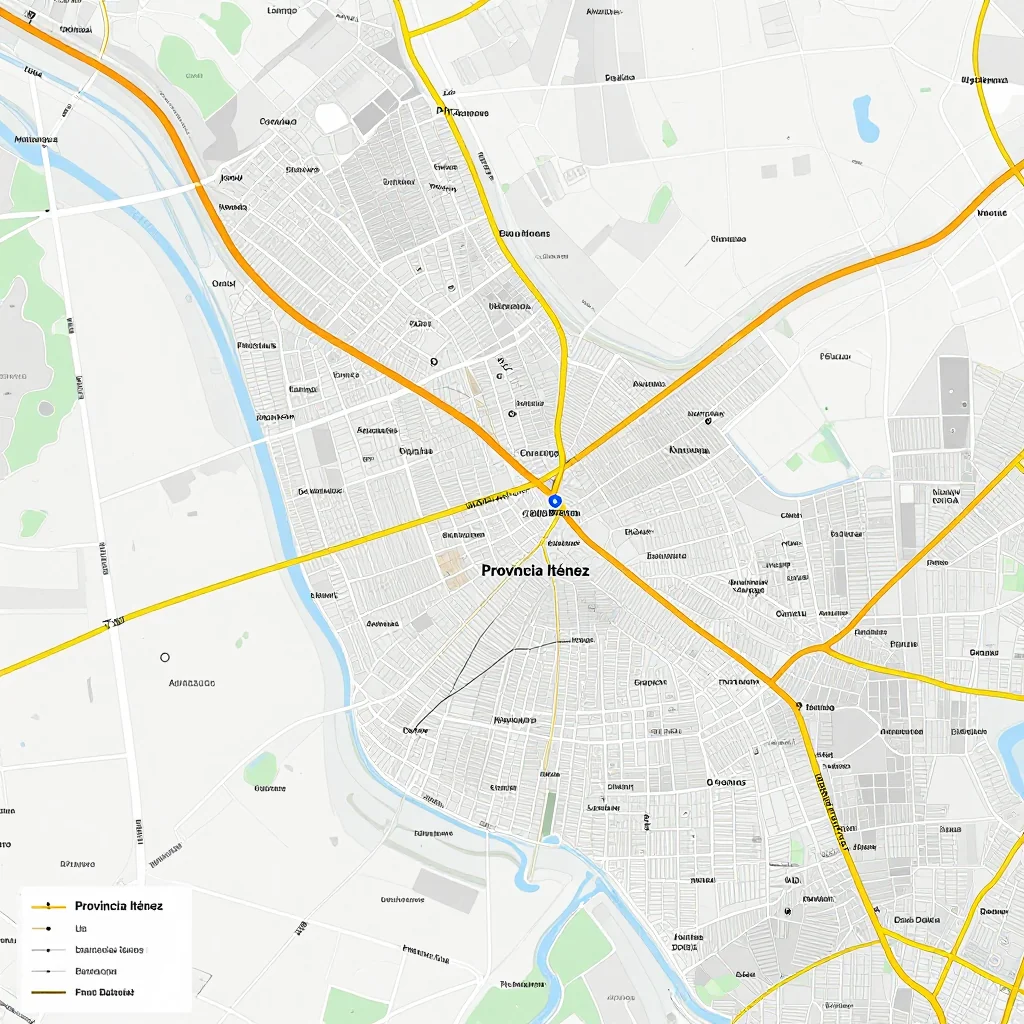This screenshot has height=1024, width=1024.
Task: Click the fourth gray legend line symbol
Action: (48, 971)
